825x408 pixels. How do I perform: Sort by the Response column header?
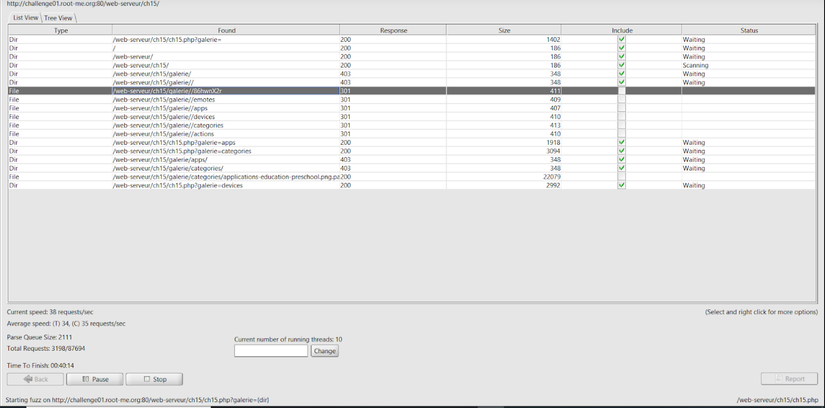pos(393,31)
